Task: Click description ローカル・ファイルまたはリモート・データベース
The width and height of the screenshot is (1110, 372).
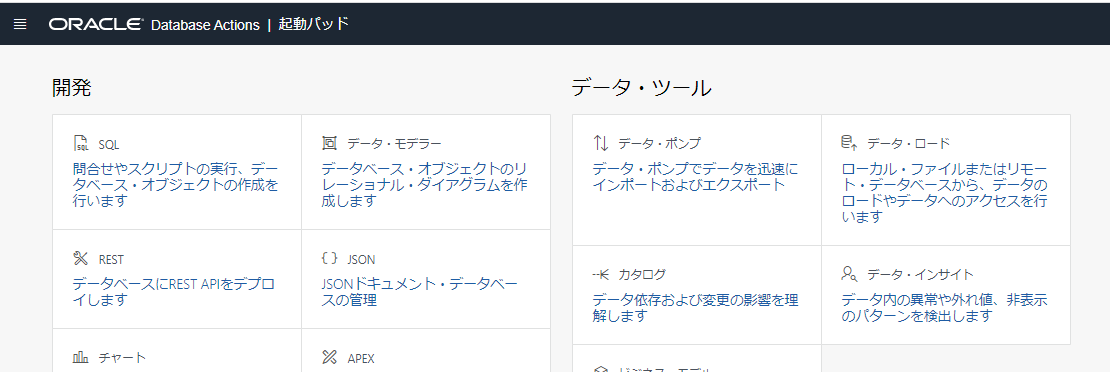Action: pos(944,193)
